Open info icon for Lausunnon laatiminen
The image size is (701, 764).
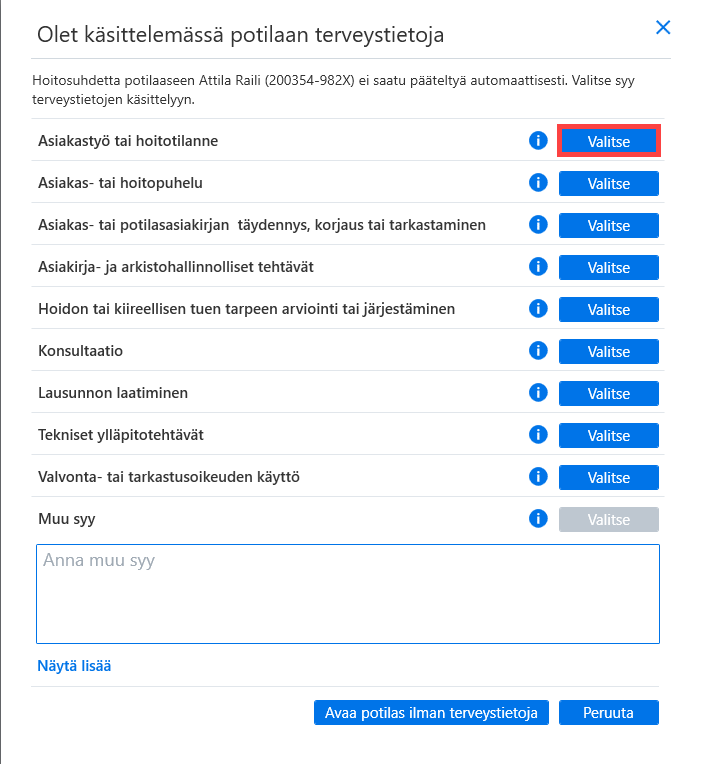point(538,392)
